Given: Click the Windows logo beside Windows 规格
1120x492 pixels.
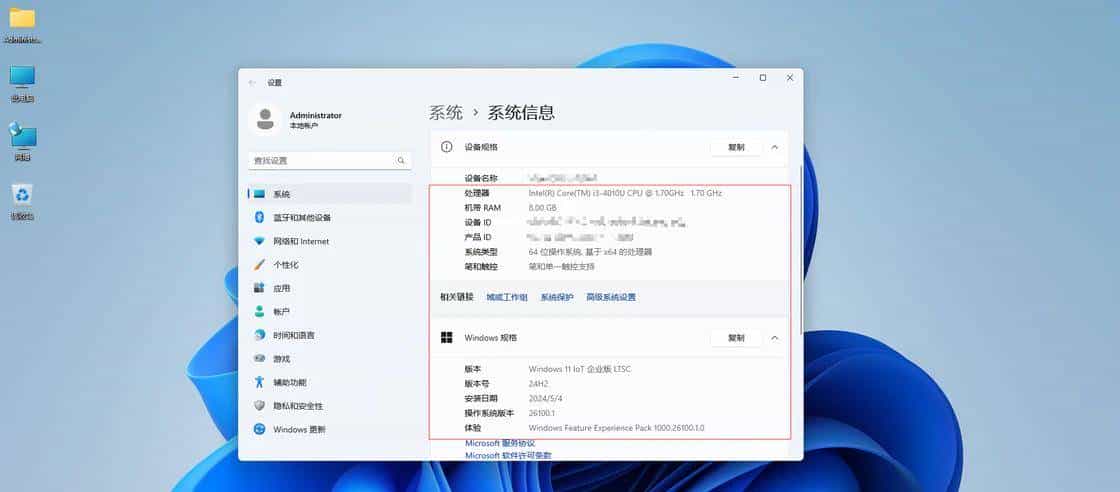Looking at the screenshot, I should point(447,338).
